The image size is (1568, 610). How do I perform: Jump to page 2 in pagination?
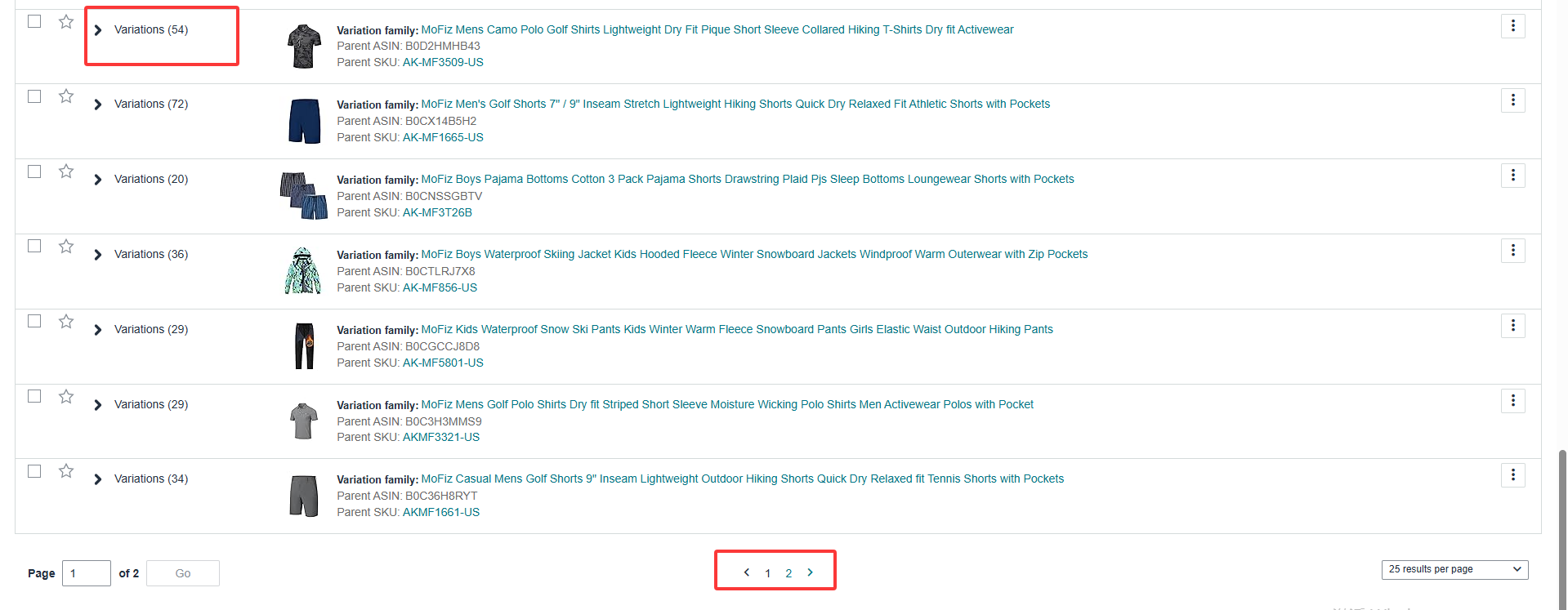coord(788,573)
